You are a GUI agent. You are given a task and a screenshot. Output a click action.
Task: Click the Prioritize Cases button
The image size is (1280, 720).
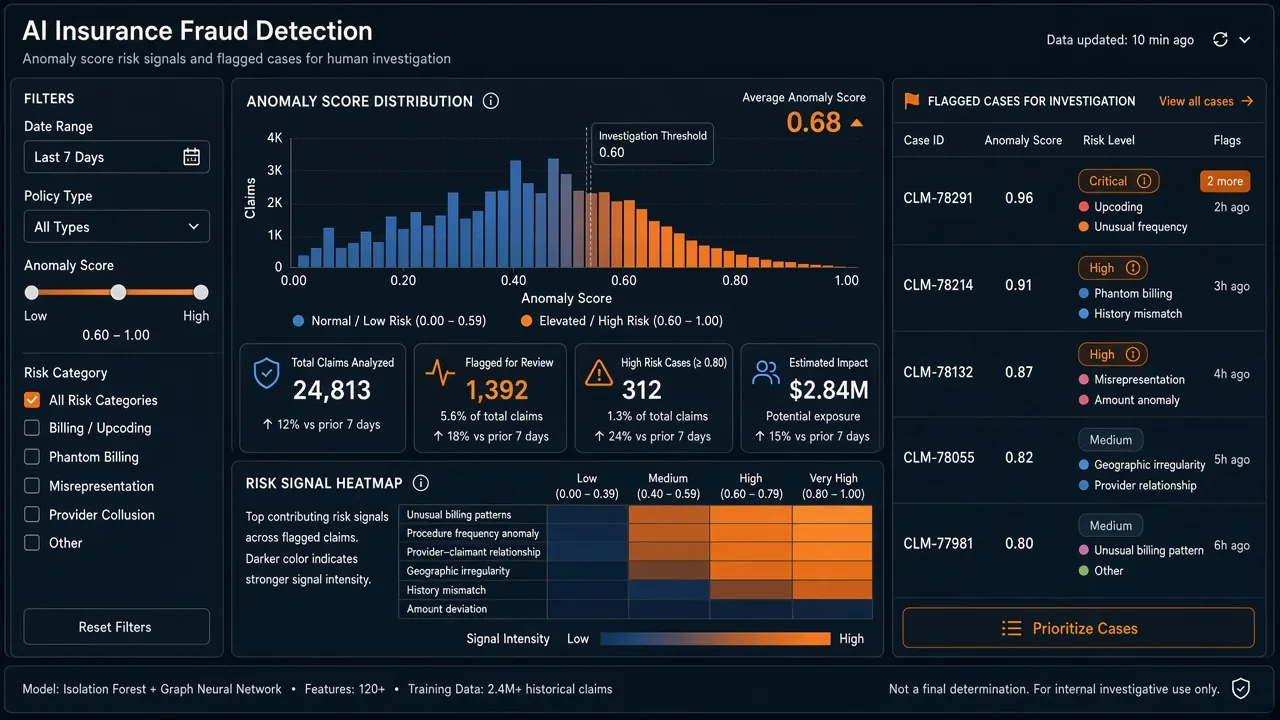1078,628
